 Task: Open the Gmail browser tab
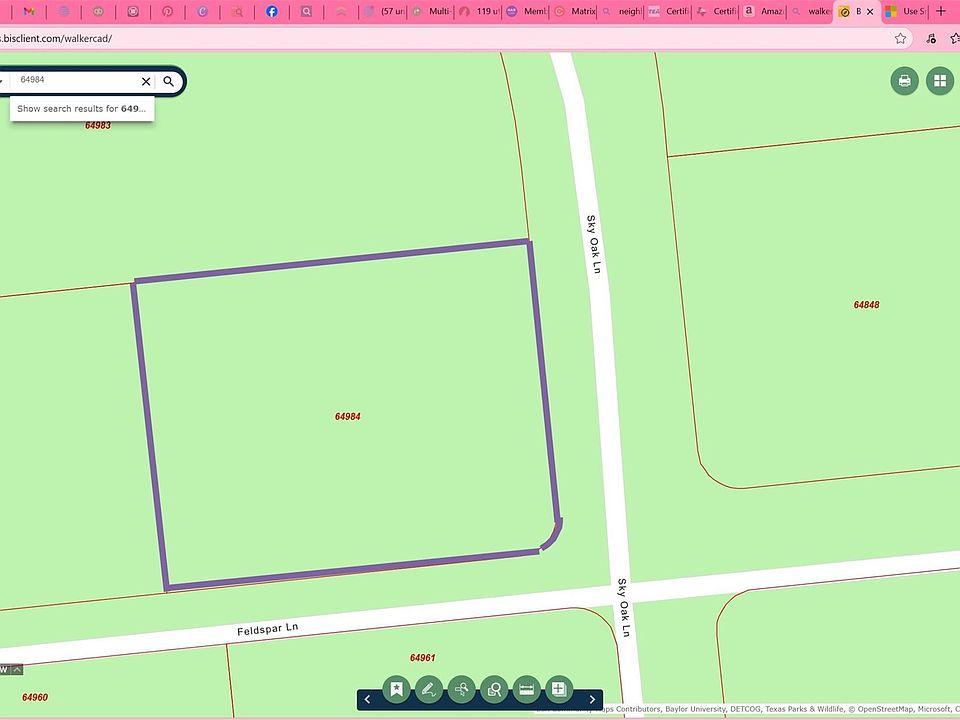[x=29, y=12]
